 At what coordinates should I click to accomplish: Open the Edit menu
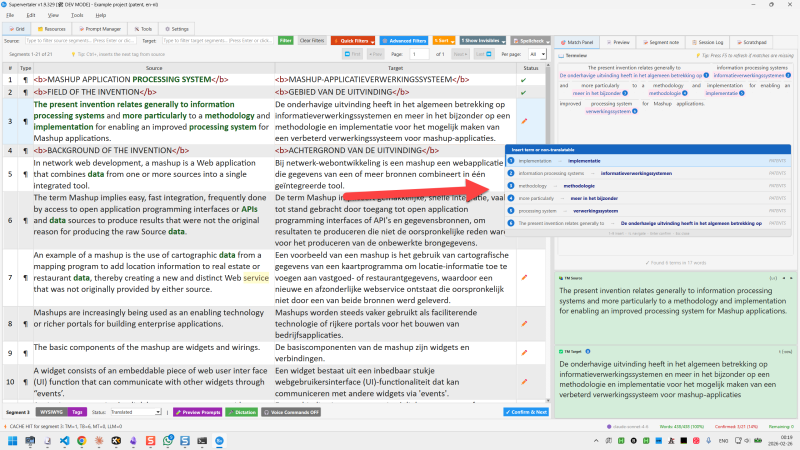31,15
